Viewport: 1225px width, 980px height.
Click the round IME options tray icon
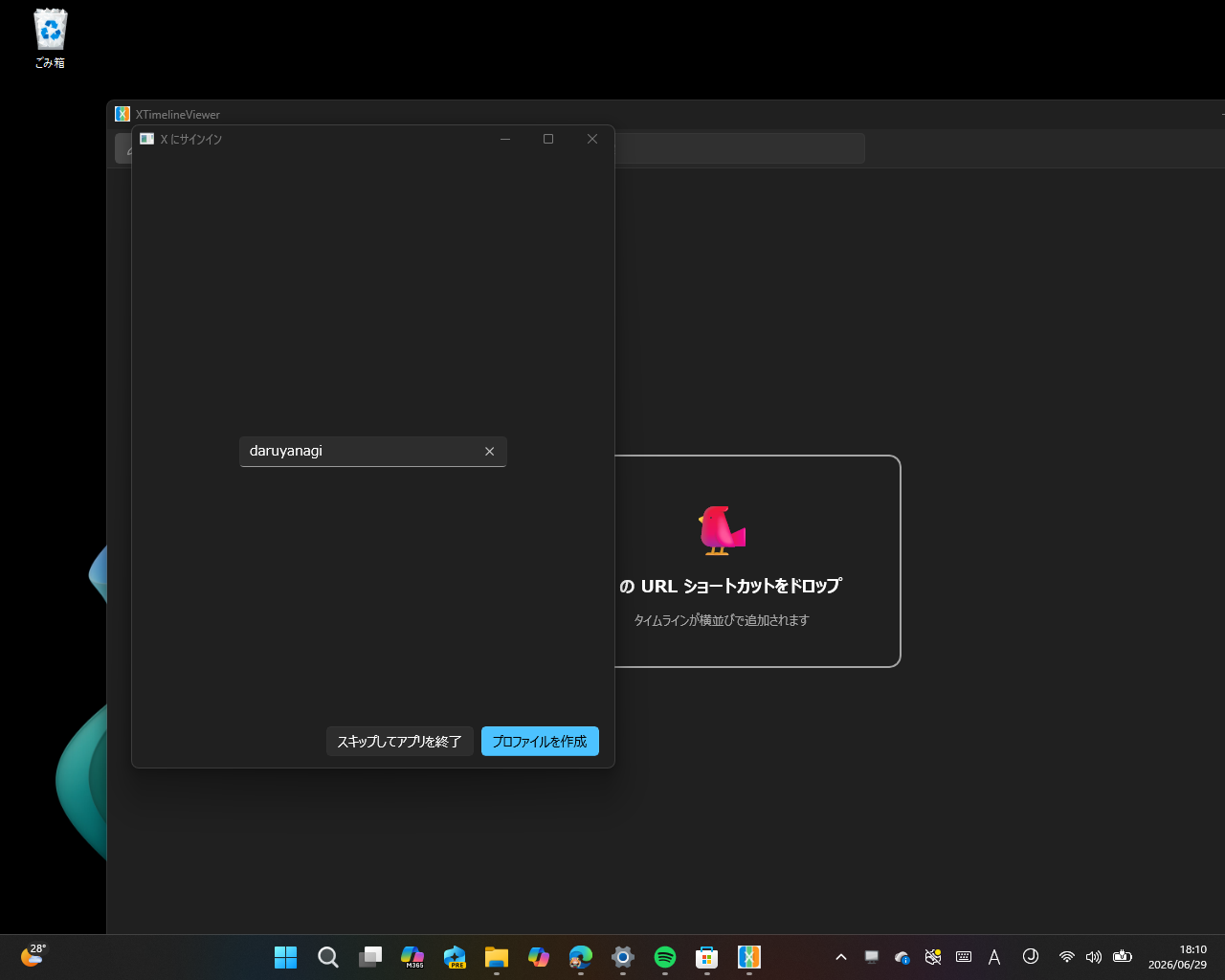pos(1031,956)
